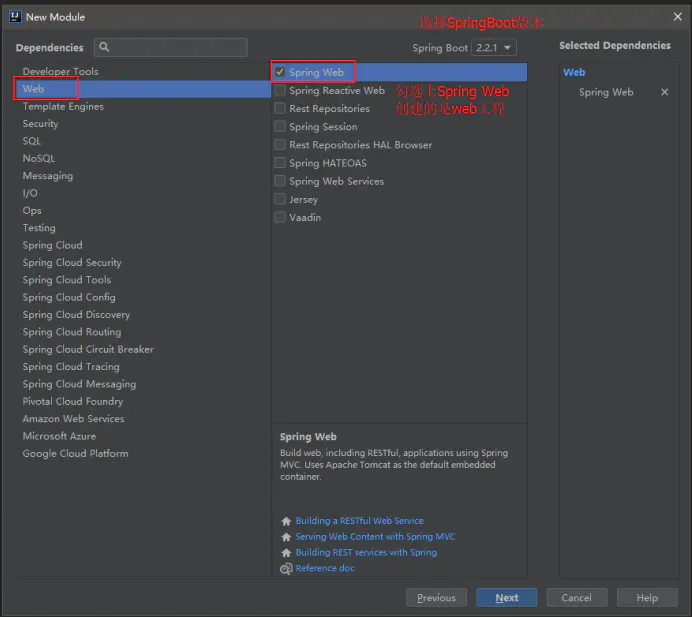This screenshot has width=692, height=618.
Task: Open Building REST services with Spring link
Action: [366, 553]
